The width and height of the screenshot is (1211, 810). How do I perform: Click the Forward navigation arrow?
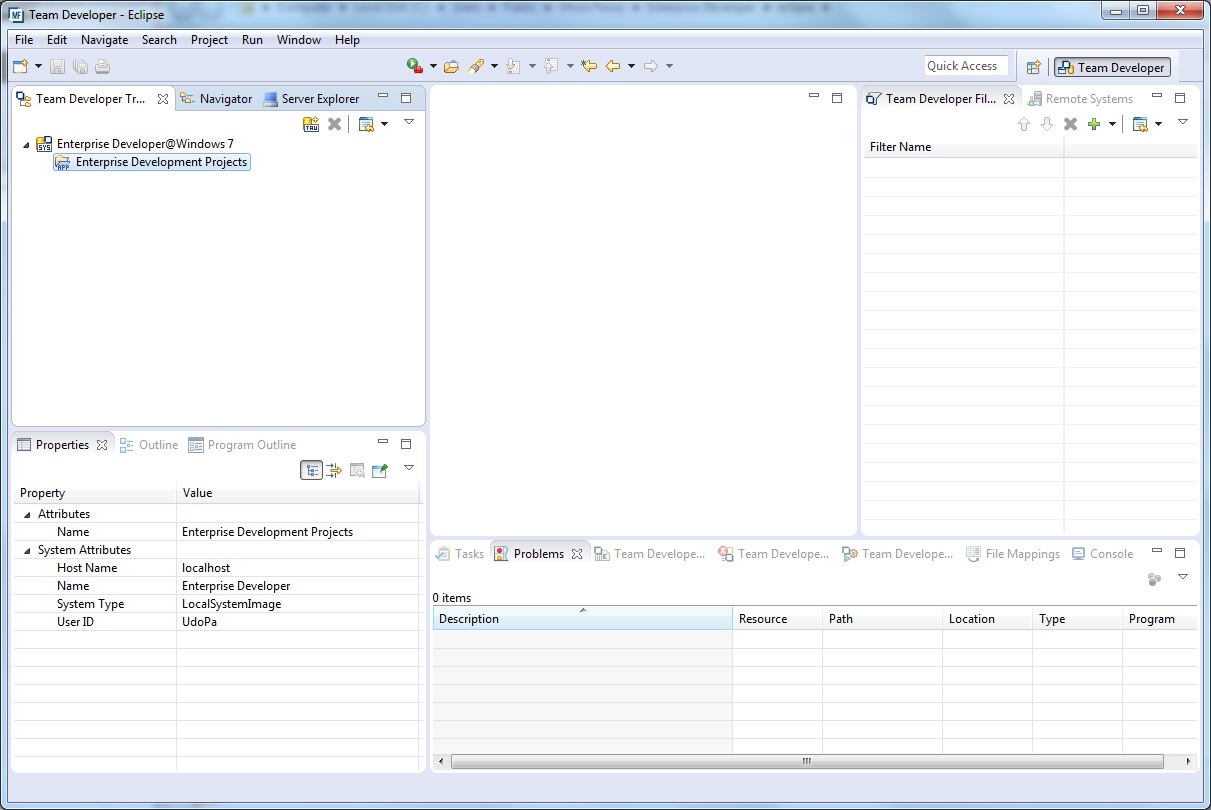[x=651, y=66]
